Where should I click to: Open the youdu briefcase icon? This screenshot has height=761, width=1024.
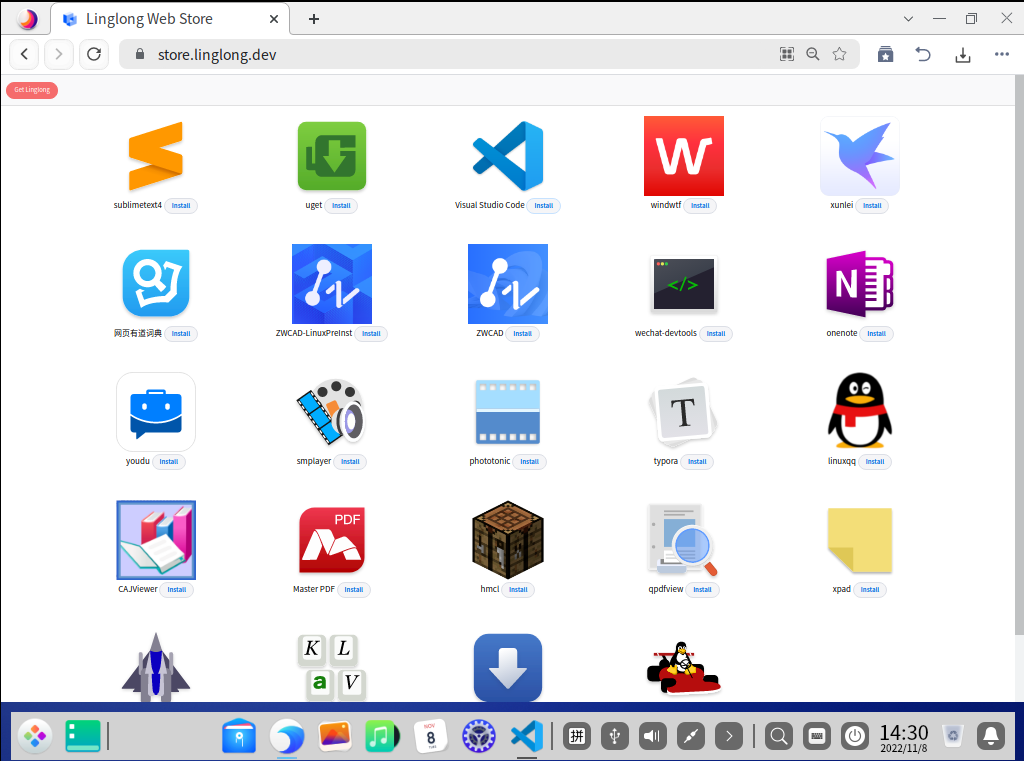155,412
